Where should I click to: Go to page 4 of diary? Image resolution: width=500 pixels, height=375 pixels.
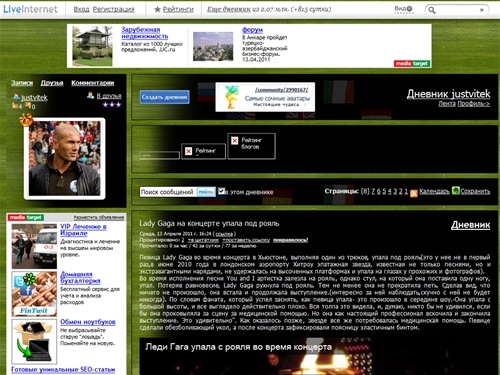point(390,191)
